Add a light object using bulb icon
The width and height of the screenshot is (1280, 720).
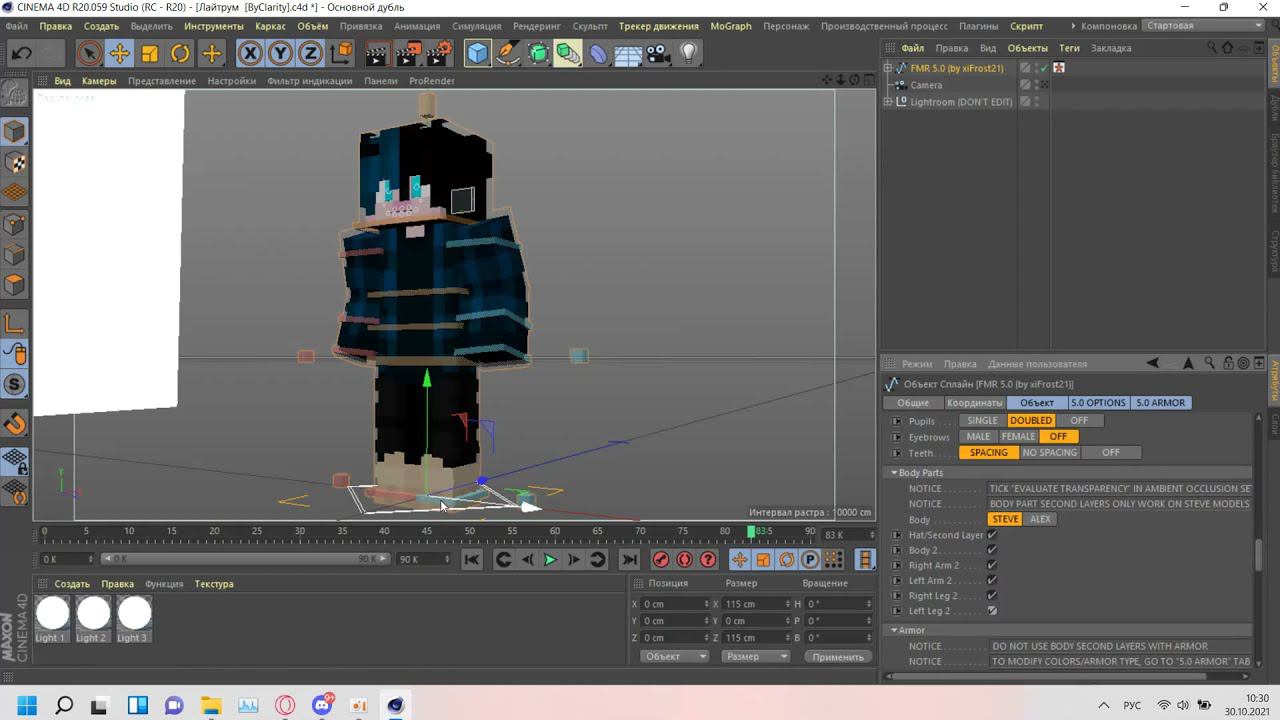[688, 53]
